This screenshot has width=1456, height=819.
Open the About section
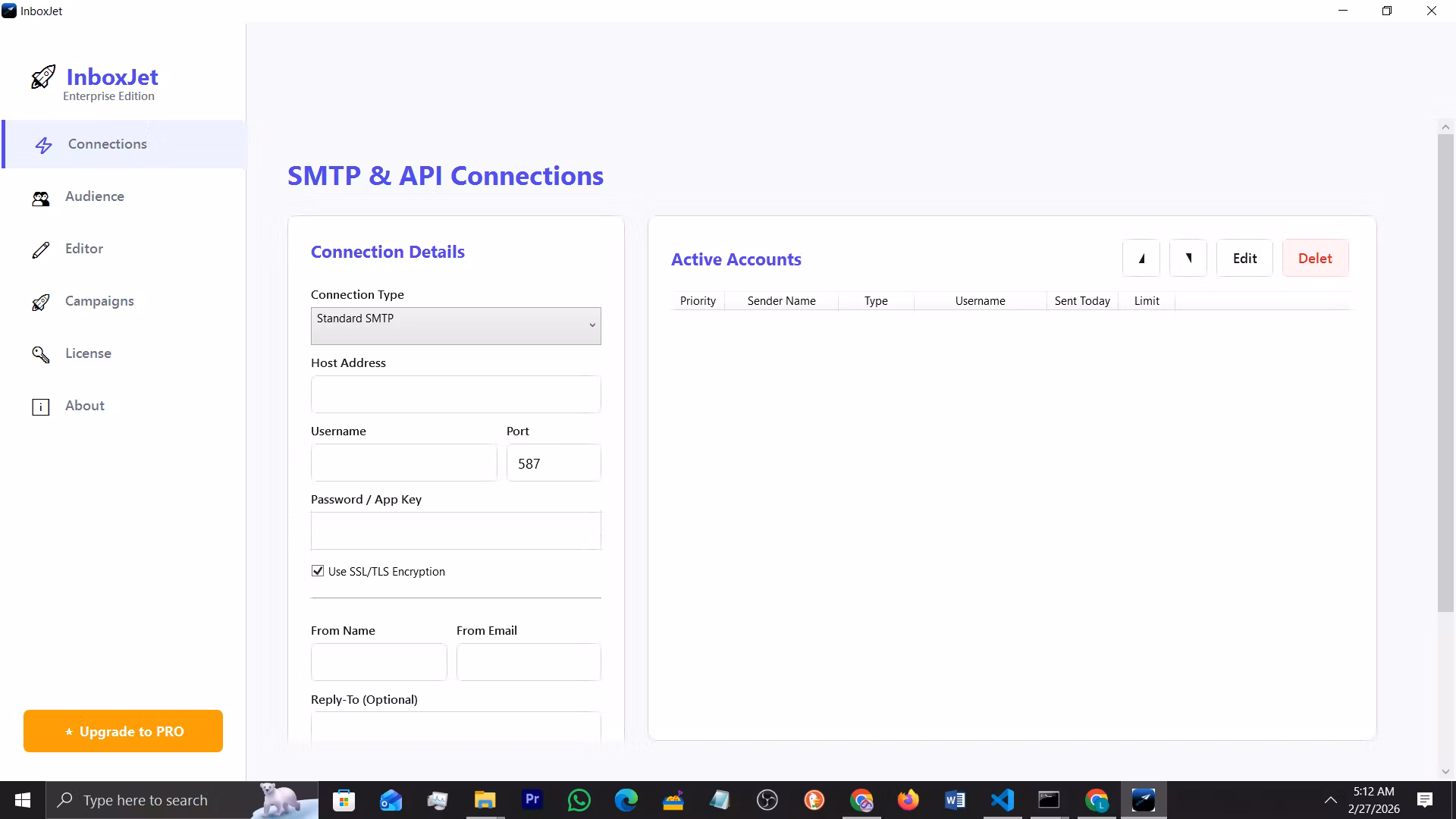click(x=124, y=406)
